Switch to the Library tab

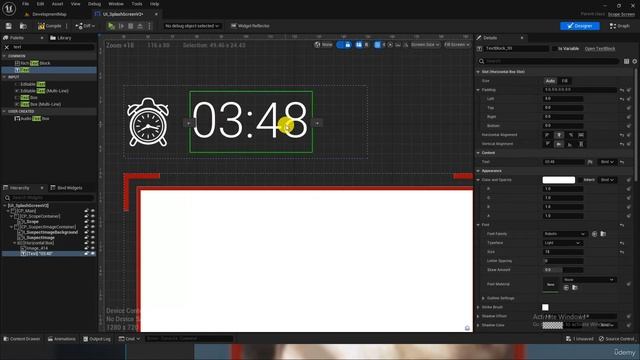click(61, 38)
